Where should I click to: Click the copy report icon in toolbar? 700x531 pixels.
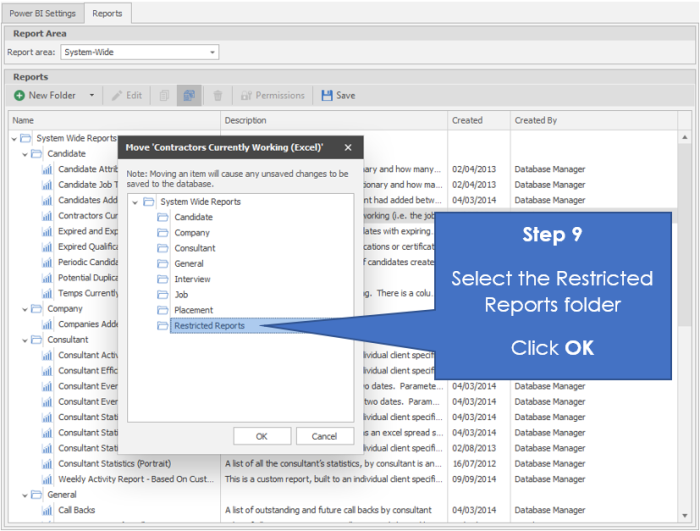[x=163, y=96]
